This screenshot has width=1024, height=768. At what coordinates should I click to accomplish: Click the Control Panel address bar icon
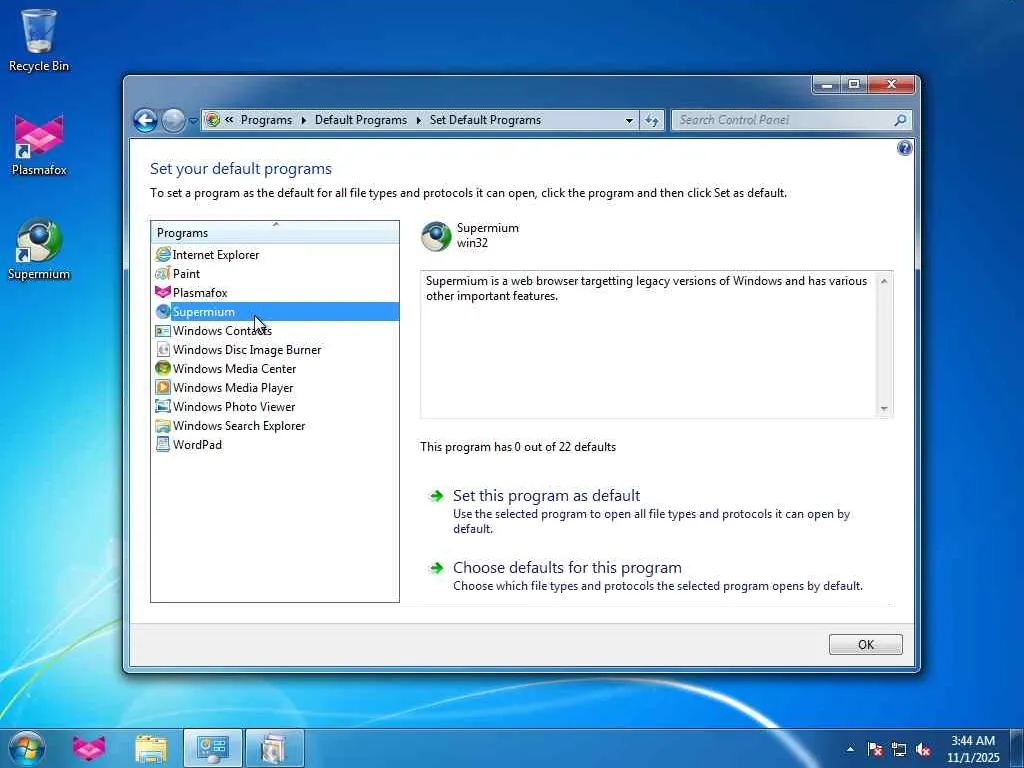[x=212, y=120]
